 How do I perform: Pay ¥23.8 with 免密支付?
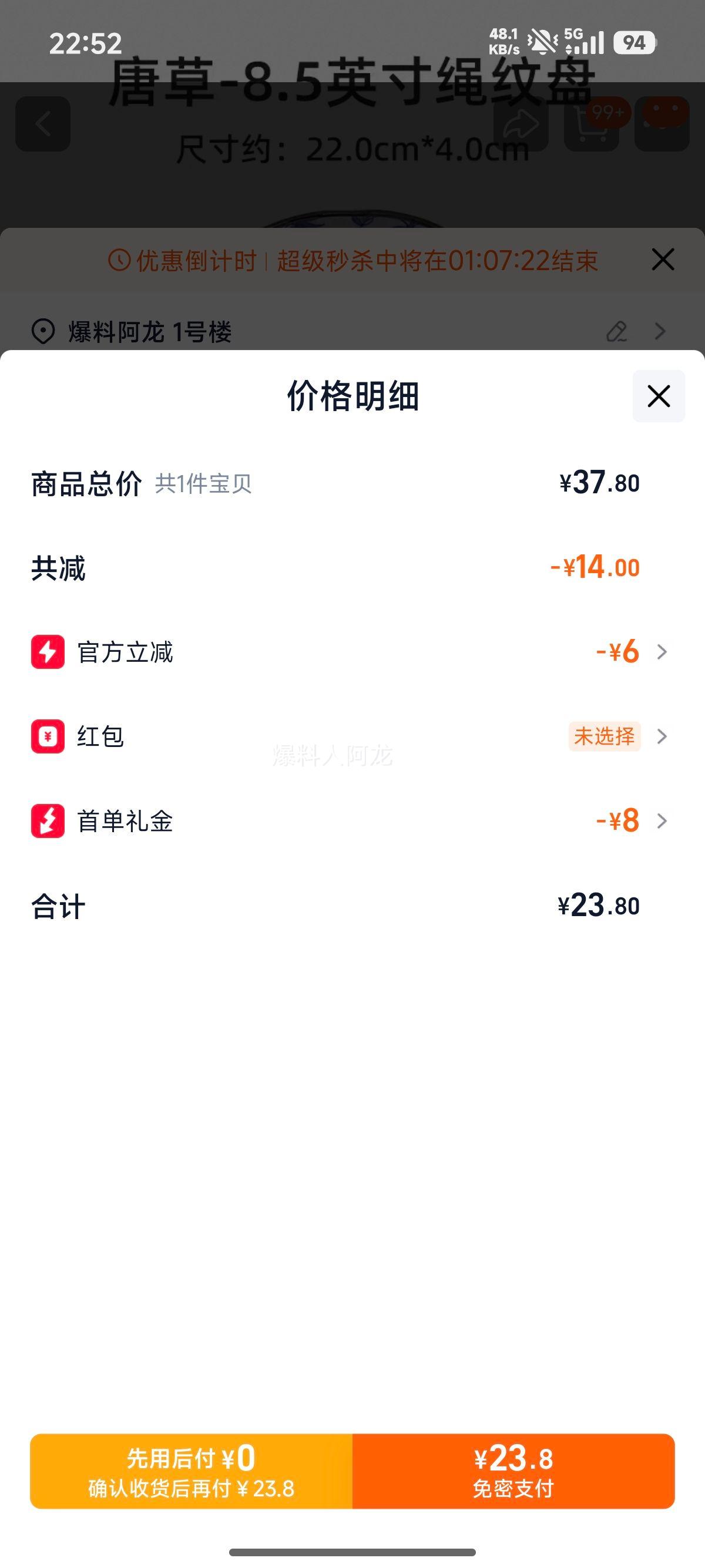[x=513, y=1471]
